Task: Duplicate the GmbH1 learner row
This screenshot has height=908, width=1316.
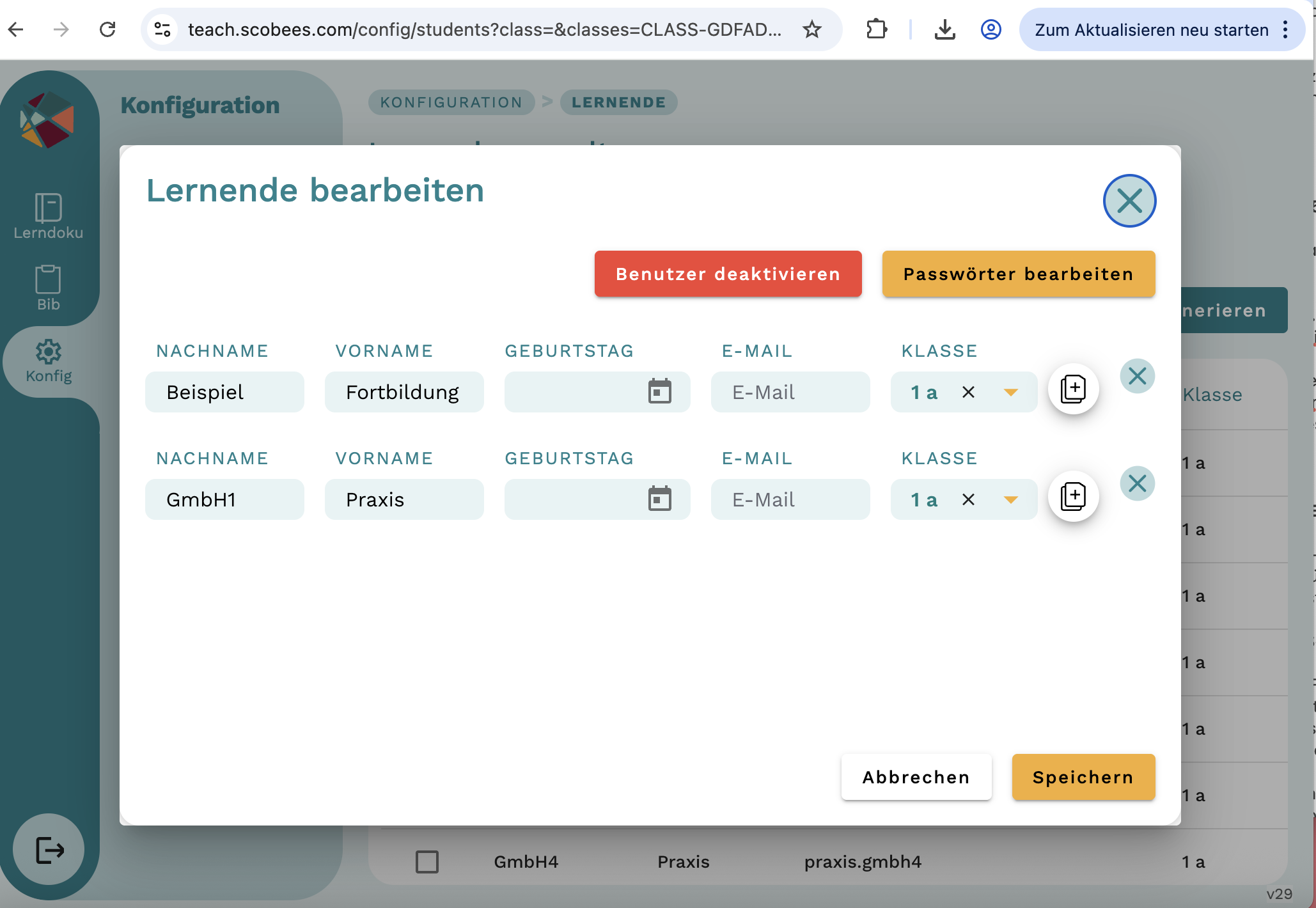Action: 1073,496
